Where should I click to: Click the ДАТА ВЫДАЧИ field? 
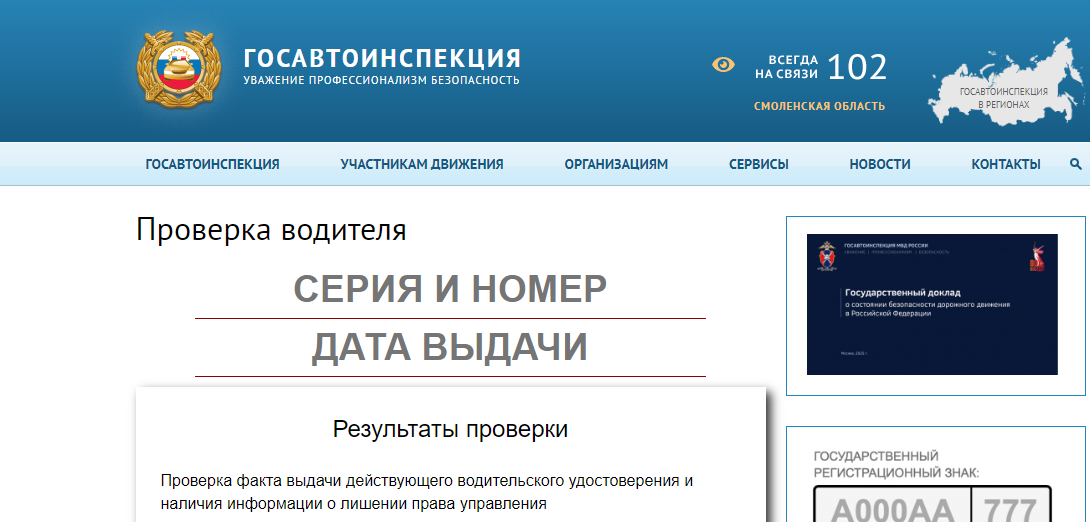point(450,347)
